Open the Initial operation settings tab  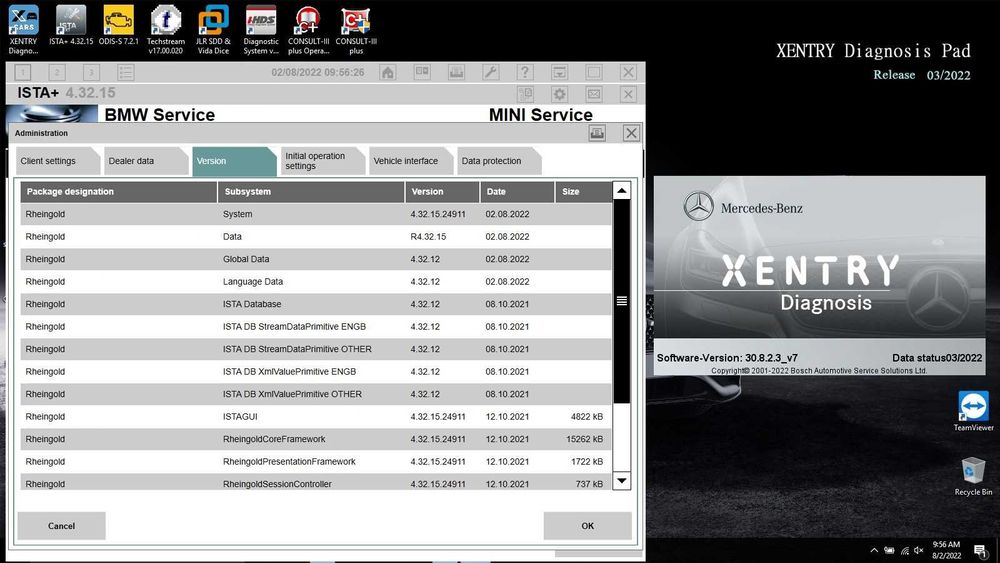tap(323, 161)
